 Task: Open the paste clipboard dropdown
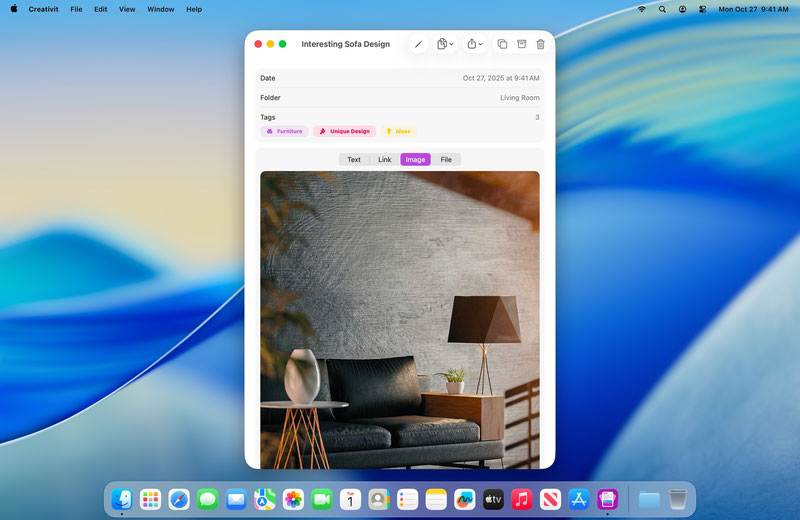445,44
